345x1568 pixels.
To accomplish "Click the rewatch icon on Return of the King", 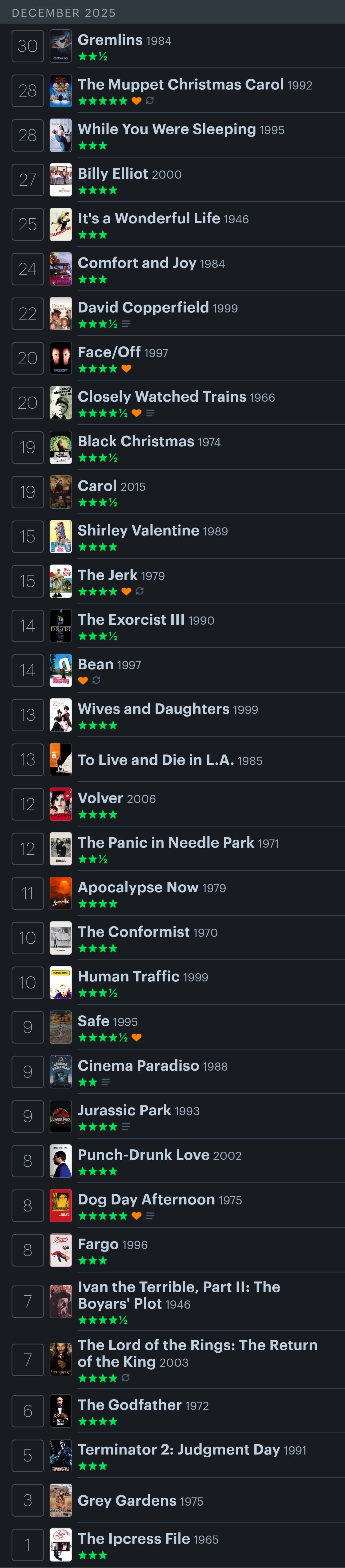I will pos(126,1377).
